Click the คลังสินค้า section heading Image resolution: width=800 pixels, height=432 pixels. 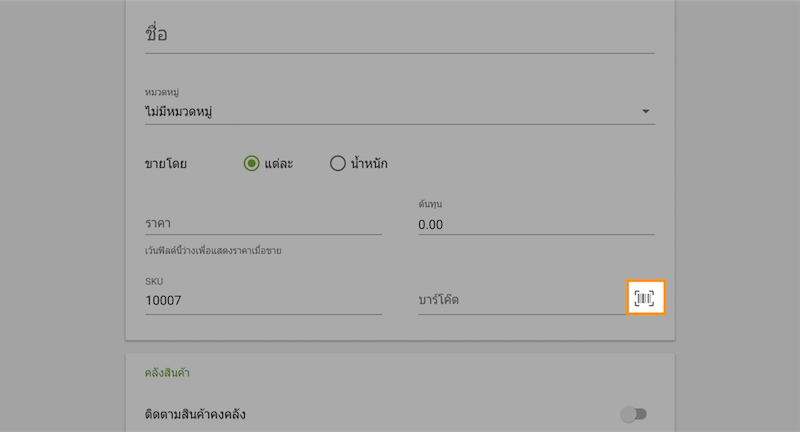tap(167, 373)
